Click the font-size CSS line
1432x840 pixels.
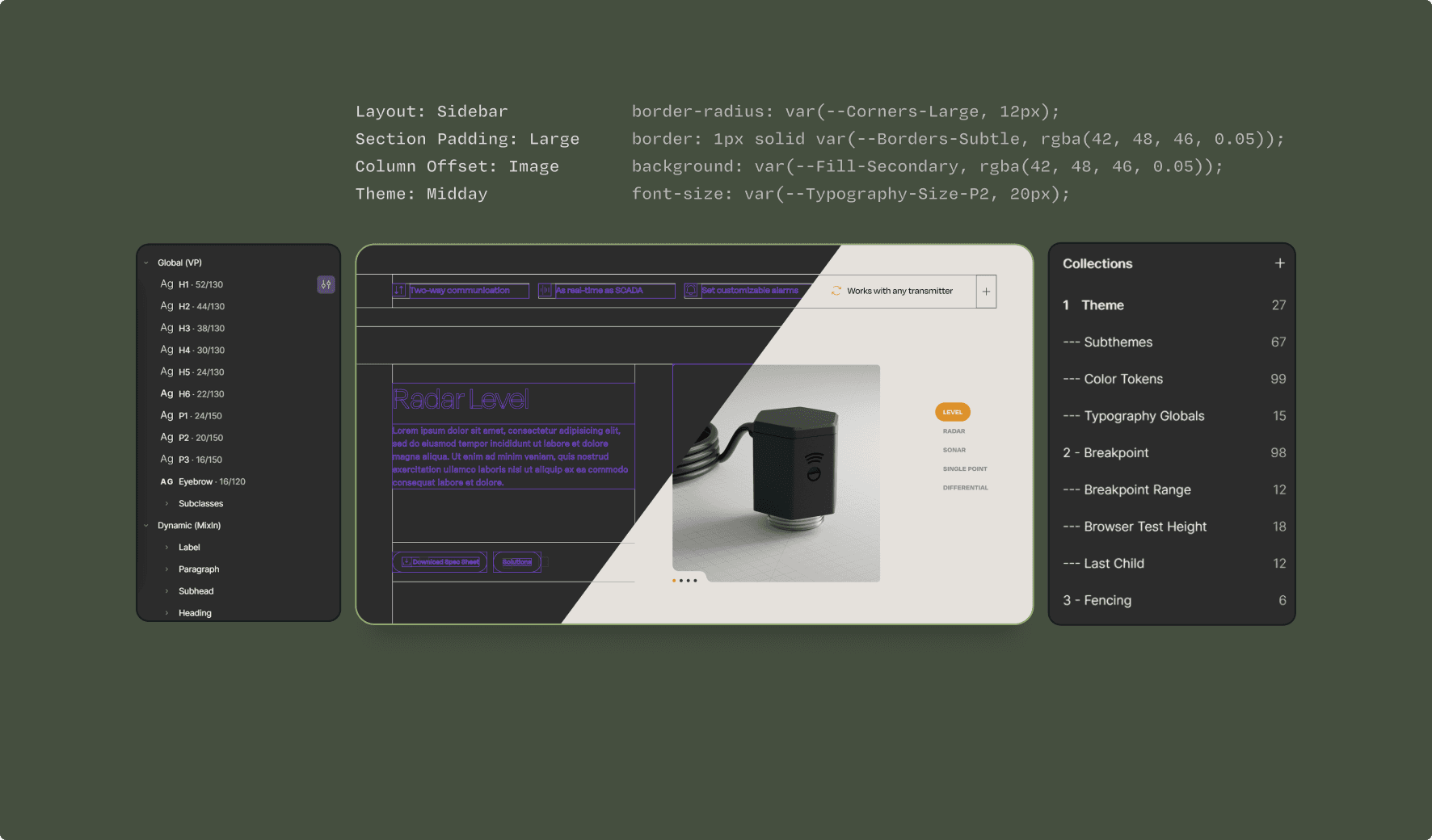[x=851, y=194]
